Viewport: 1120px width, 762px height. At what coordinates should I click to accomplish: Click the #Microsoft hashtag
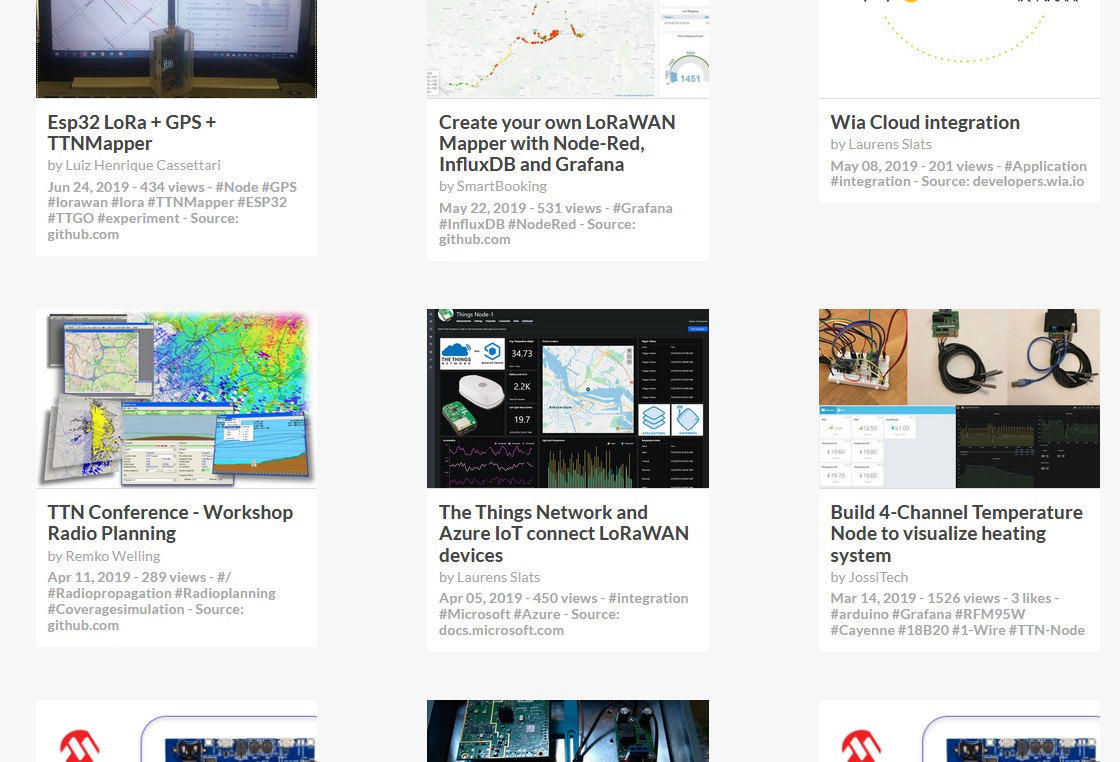click(475, 613)
